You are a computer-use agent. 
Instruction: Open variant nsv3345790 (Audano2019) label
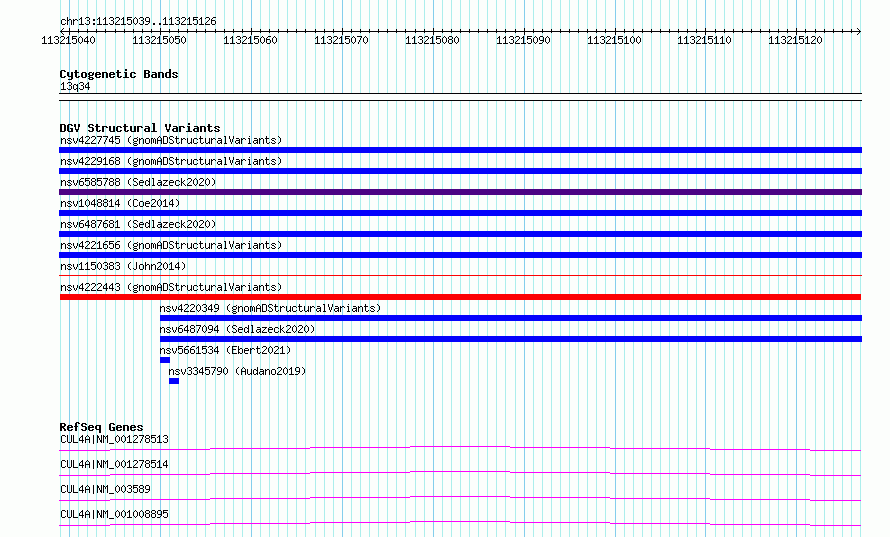coord(237,371)
